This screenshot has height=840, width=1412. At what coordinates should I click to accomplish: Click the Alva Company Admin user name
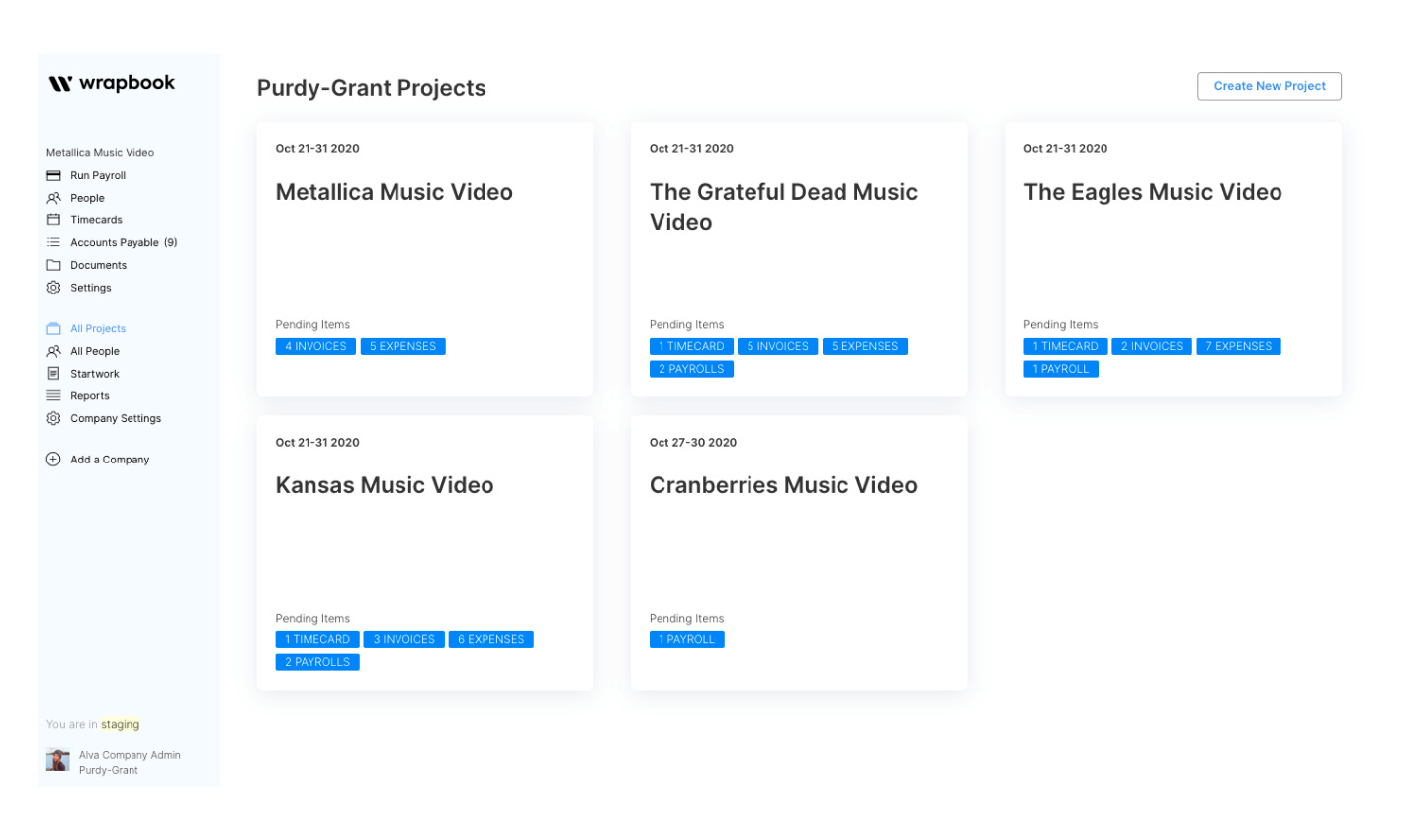[130, 755]
